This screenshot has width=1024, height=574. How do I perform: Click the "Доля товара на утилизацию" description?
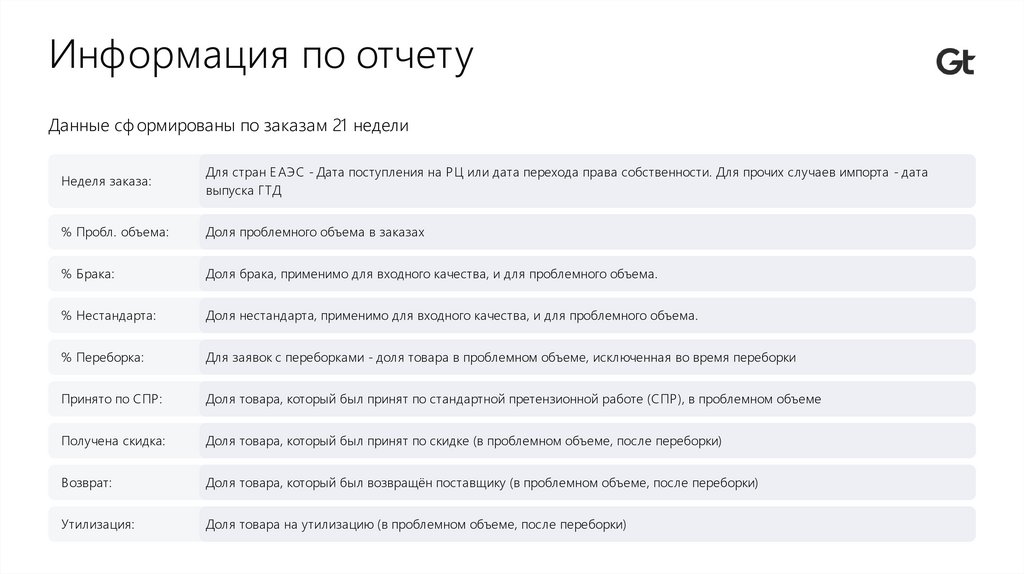[416, 524]
